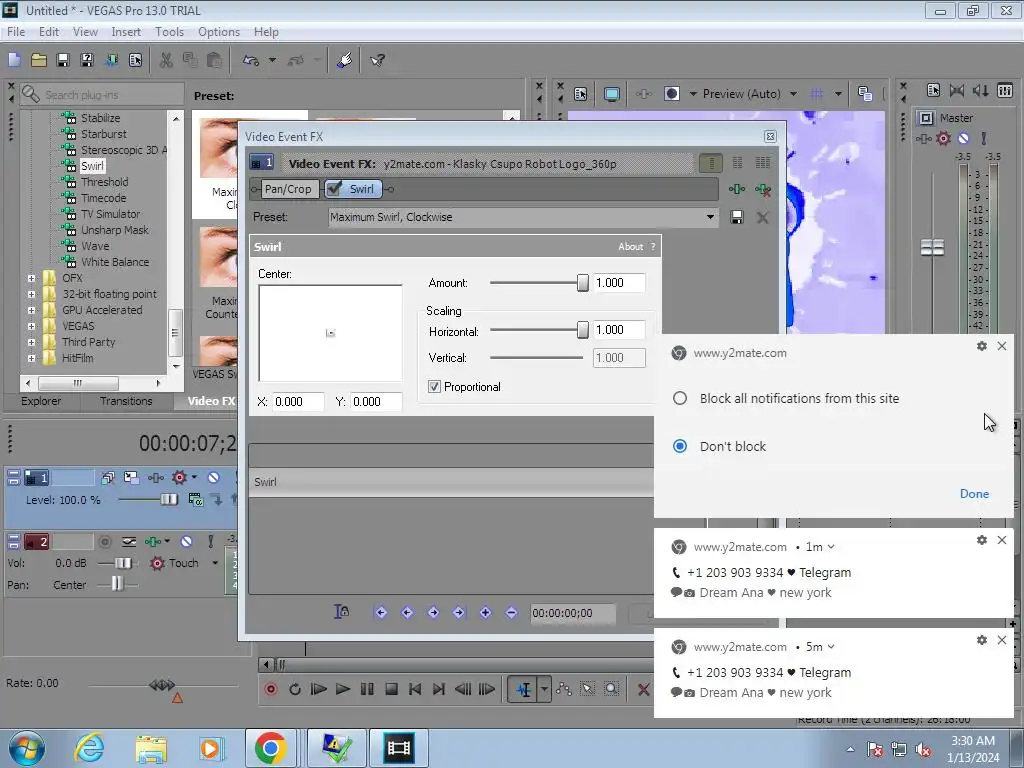
Task: Select the Don't block radio option
Action: pyautogui.click(x=680, y=446)
